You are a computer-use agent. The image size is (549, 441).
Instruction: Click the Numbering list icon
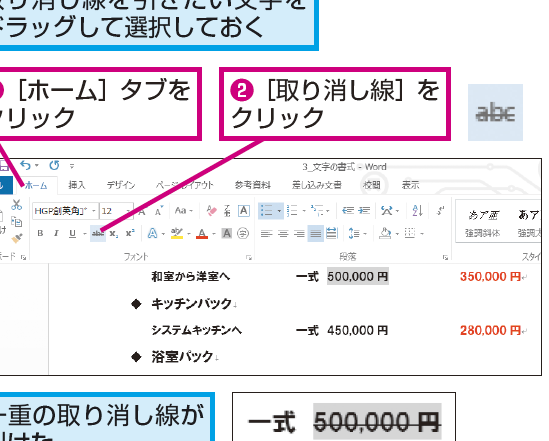pyautogui.click(x=292, y=211)
